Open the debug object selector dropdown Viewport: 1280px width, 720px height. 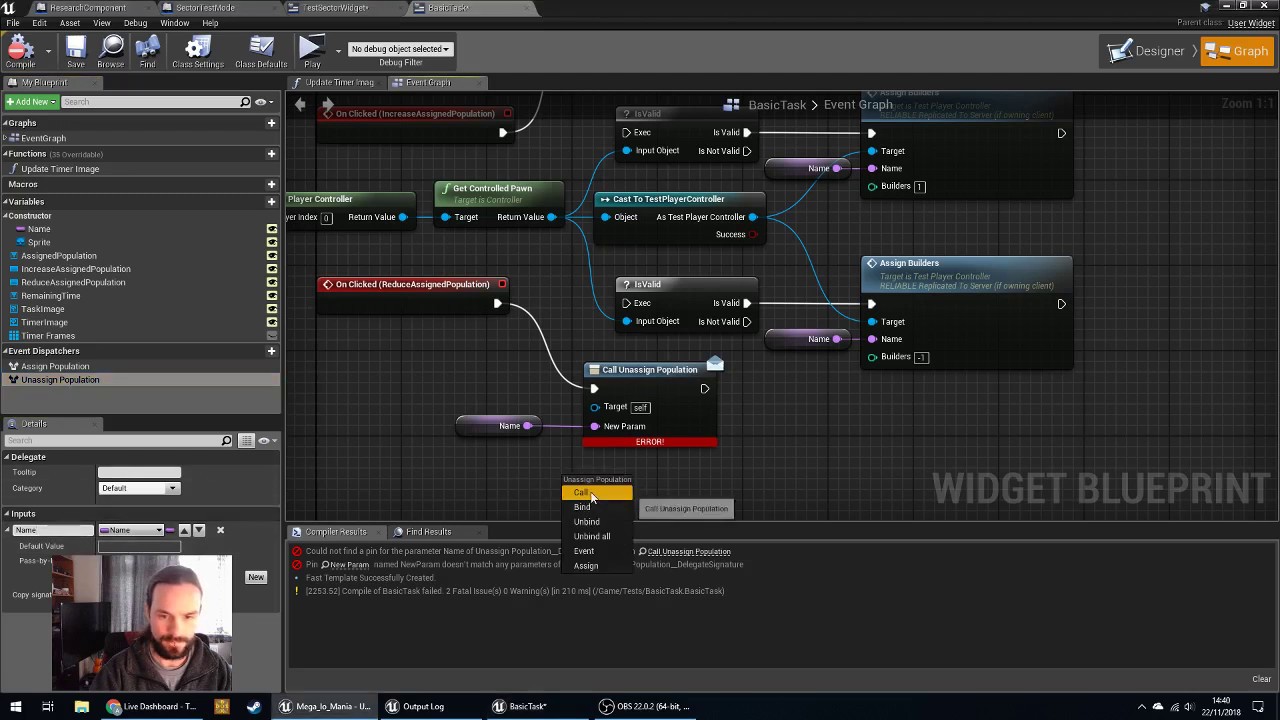coord(400,49)
